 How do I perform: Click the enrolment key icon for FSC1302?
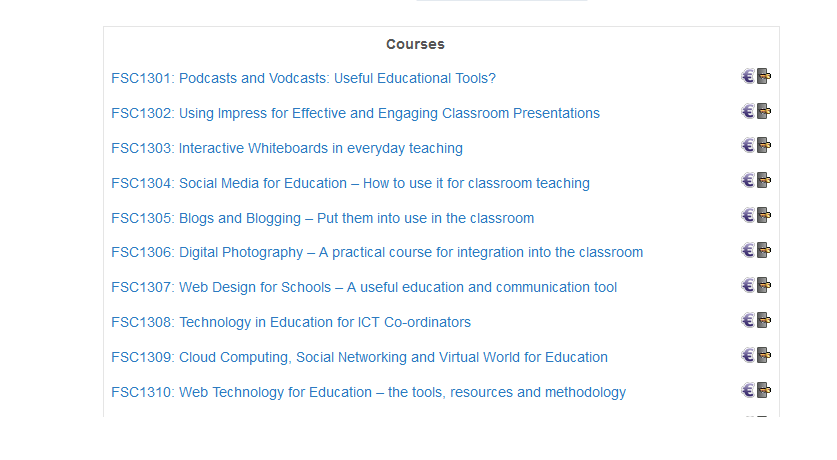[x=764, y=111]
